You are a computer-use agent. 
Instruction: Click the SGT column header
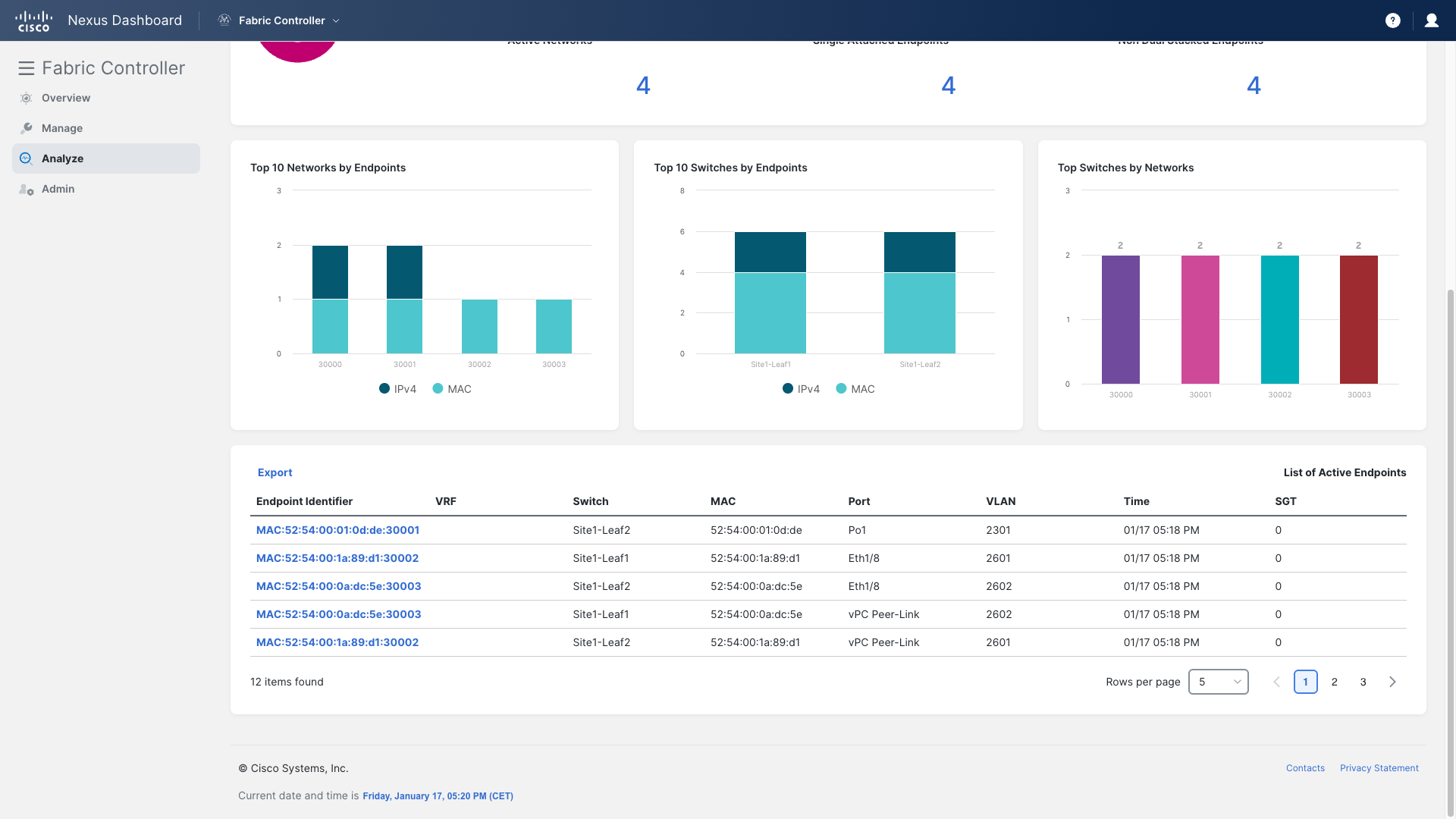(1286, 501)
